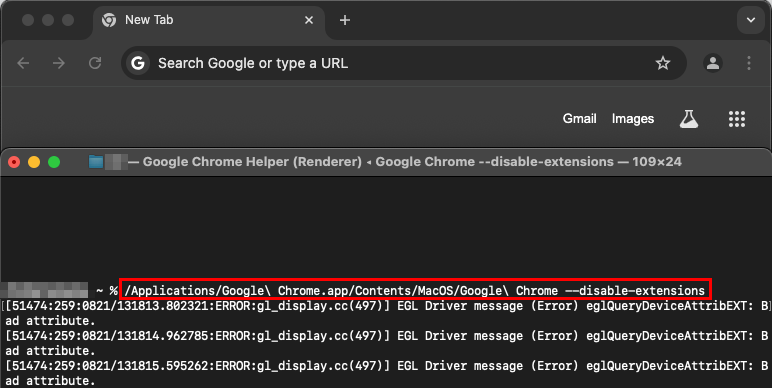772x388 pixels.
Task: Click the folder icon in Terminal title bar
Action: 96,162
